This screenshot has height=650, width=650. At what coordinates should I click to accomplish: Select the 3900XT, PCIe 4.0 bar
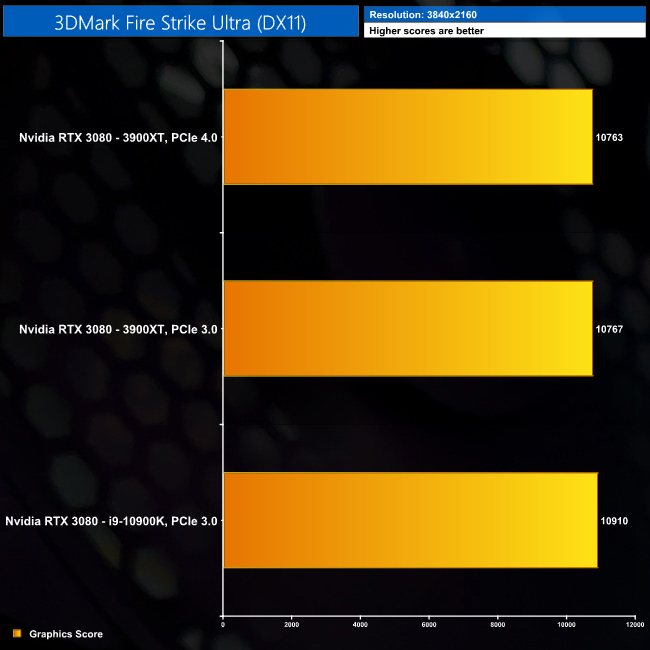[x=408, y=137]
